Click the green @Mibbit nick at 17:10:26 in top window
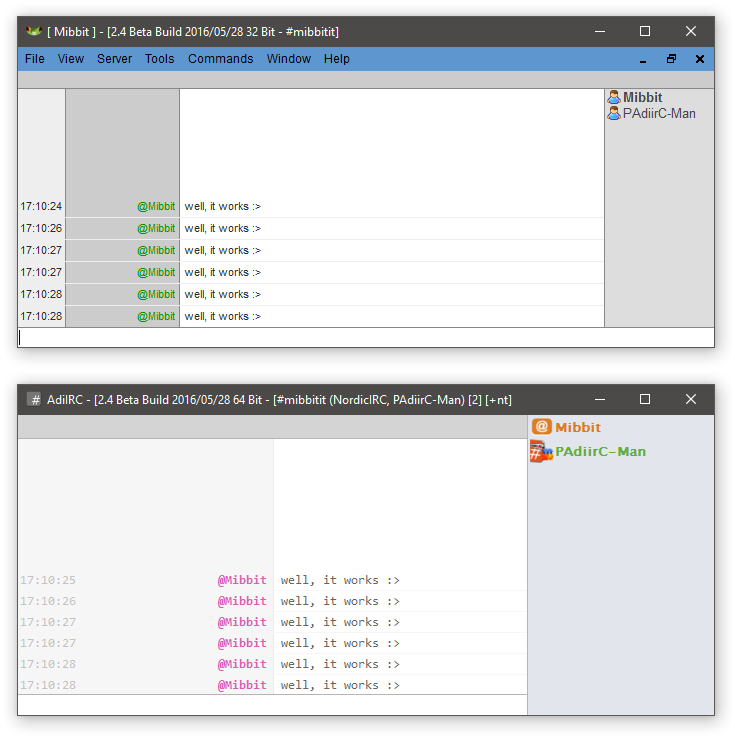Screen dimensions: 735x736 [156, 228]
